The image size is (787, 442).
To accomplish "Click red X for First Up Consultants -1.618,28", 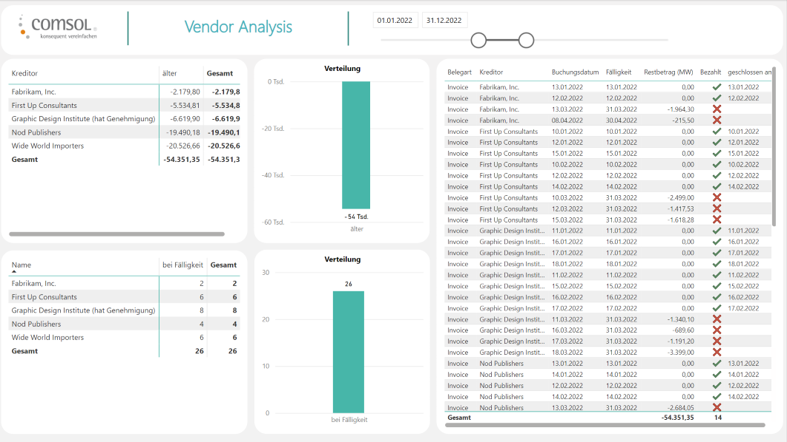I will pos(717,220).
